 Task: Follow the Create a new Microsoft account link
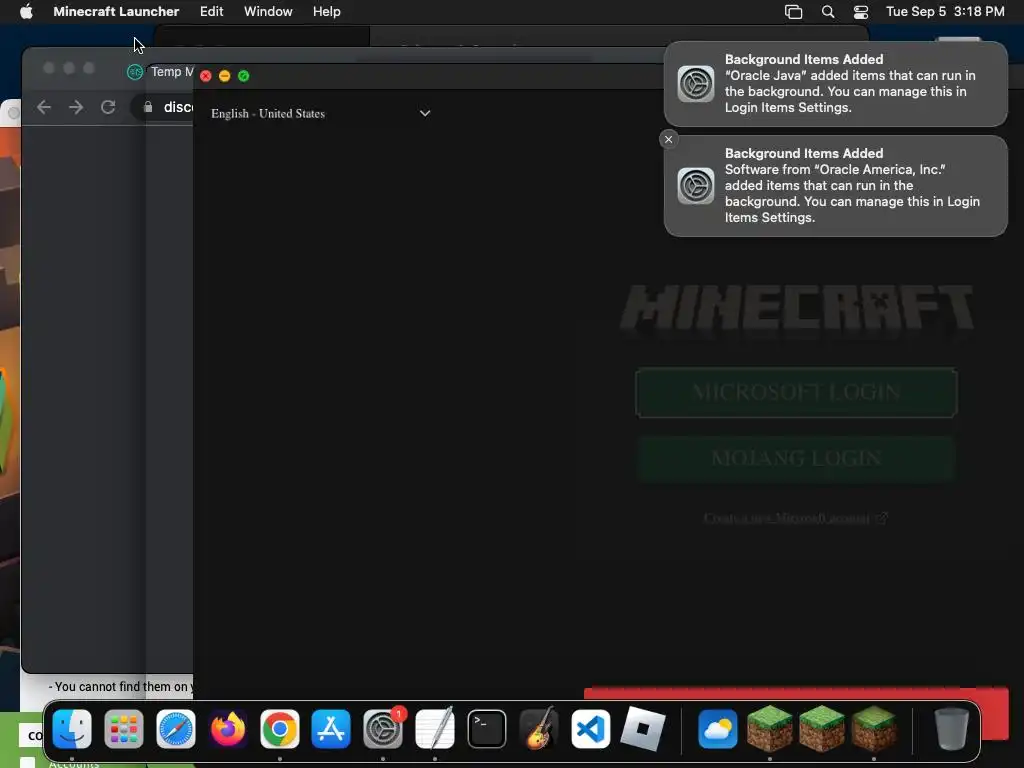pyautogui.click(x=795, y=518)
